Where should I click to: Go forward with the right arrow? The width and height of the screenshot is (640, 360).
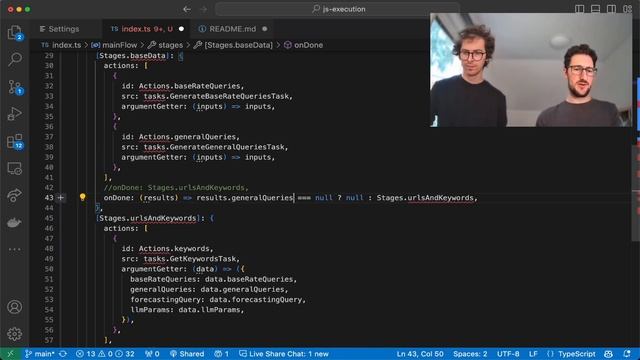click(204, 9)
